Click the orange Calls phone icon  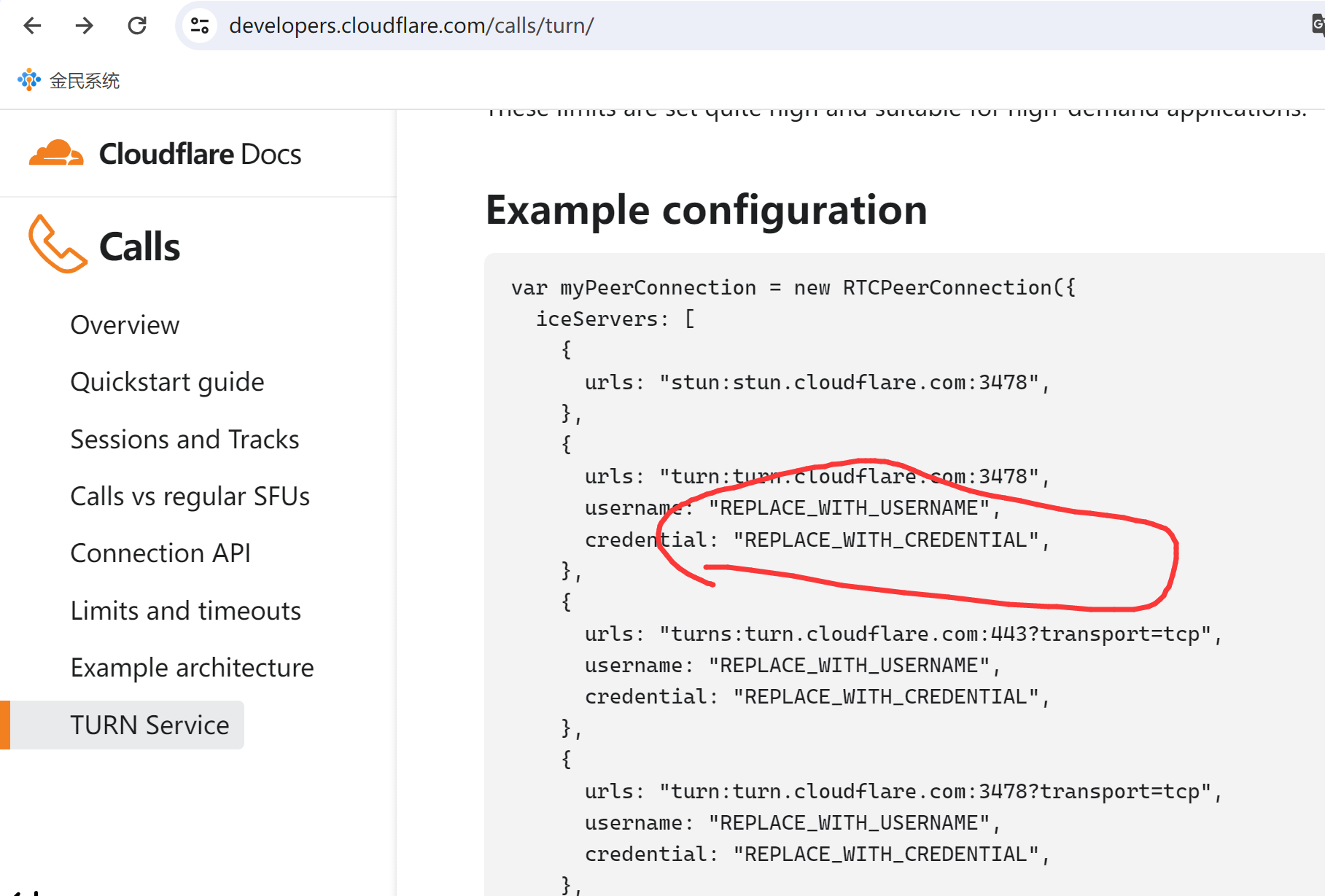point(57,244)
